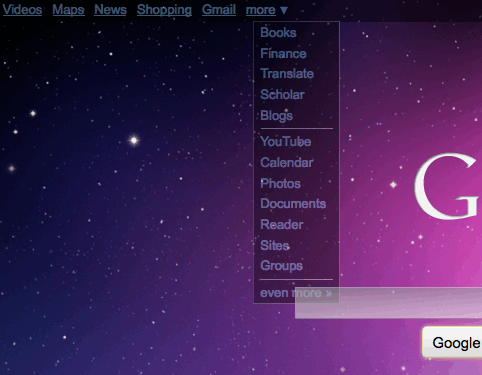The height and width of the screenshot is (375, 482).
Task: Select Books from the more menu
Action: pyautogui.click(x=278, y=33)
